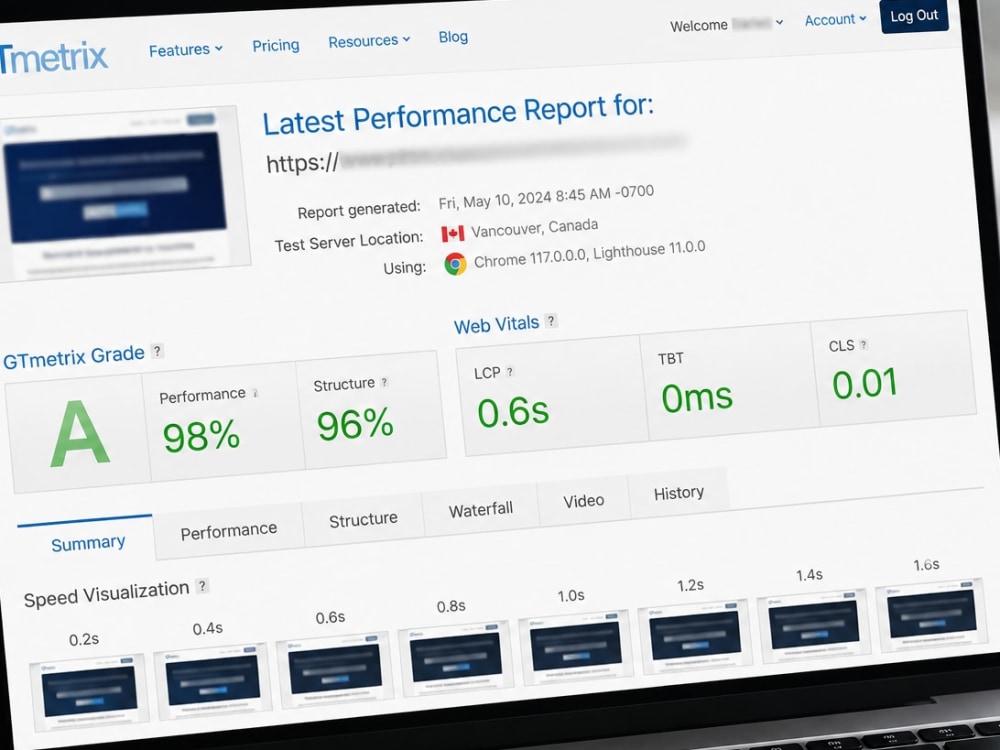The width and height of the screenshot is (1000, 750).
Task: Open the History tab
Action: click(x=679, y=492)
